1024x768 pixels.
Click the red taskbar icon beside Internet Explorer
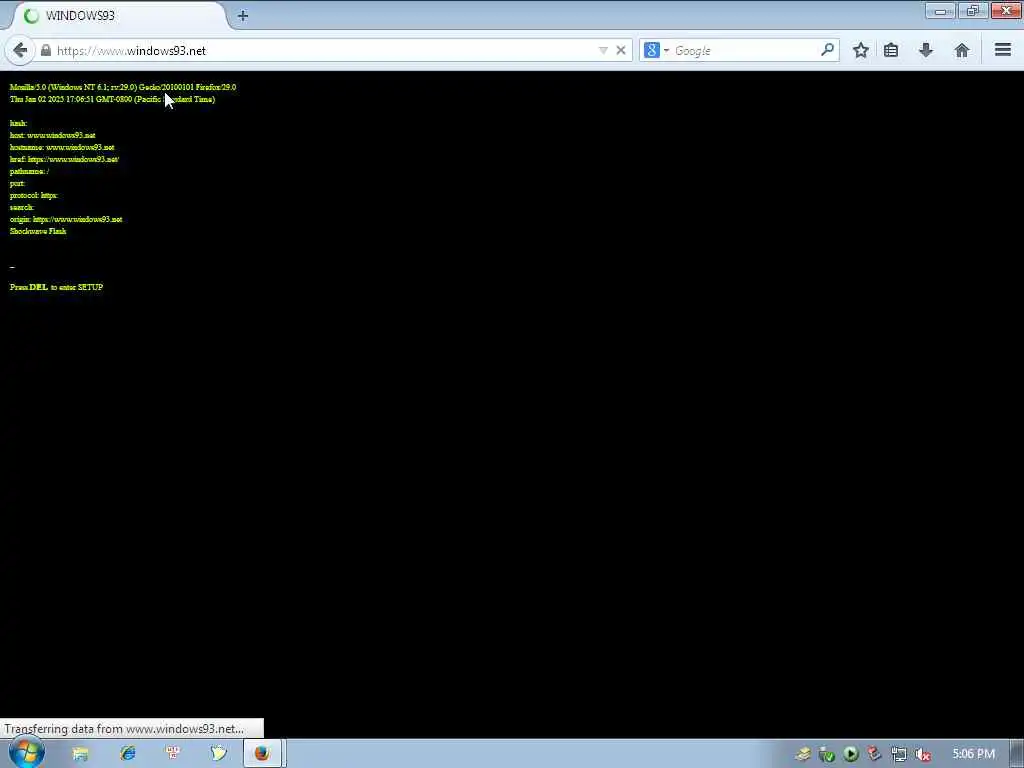(x=173, y=754)
